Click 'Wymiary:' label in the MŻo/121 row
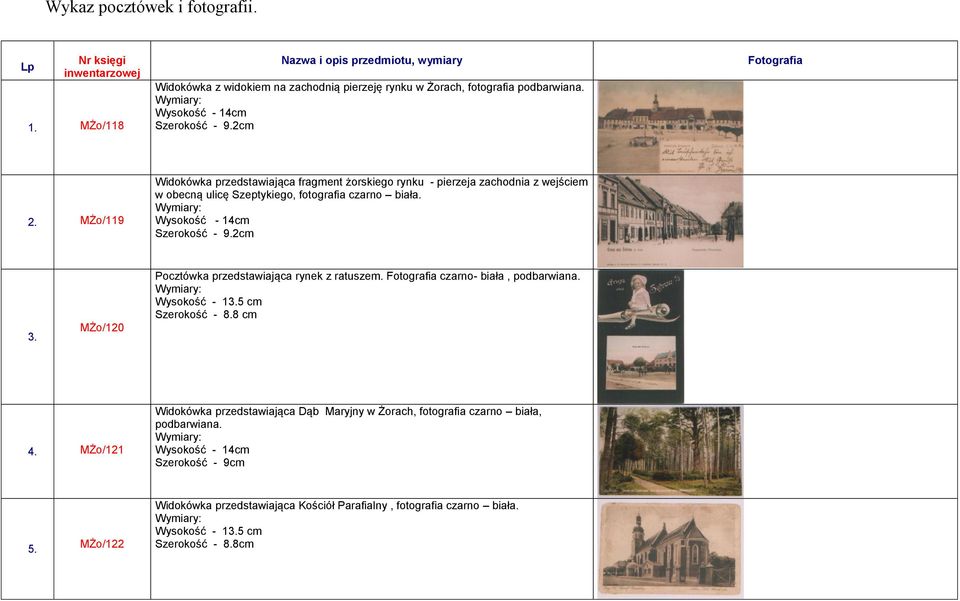 tap(178, 438)
